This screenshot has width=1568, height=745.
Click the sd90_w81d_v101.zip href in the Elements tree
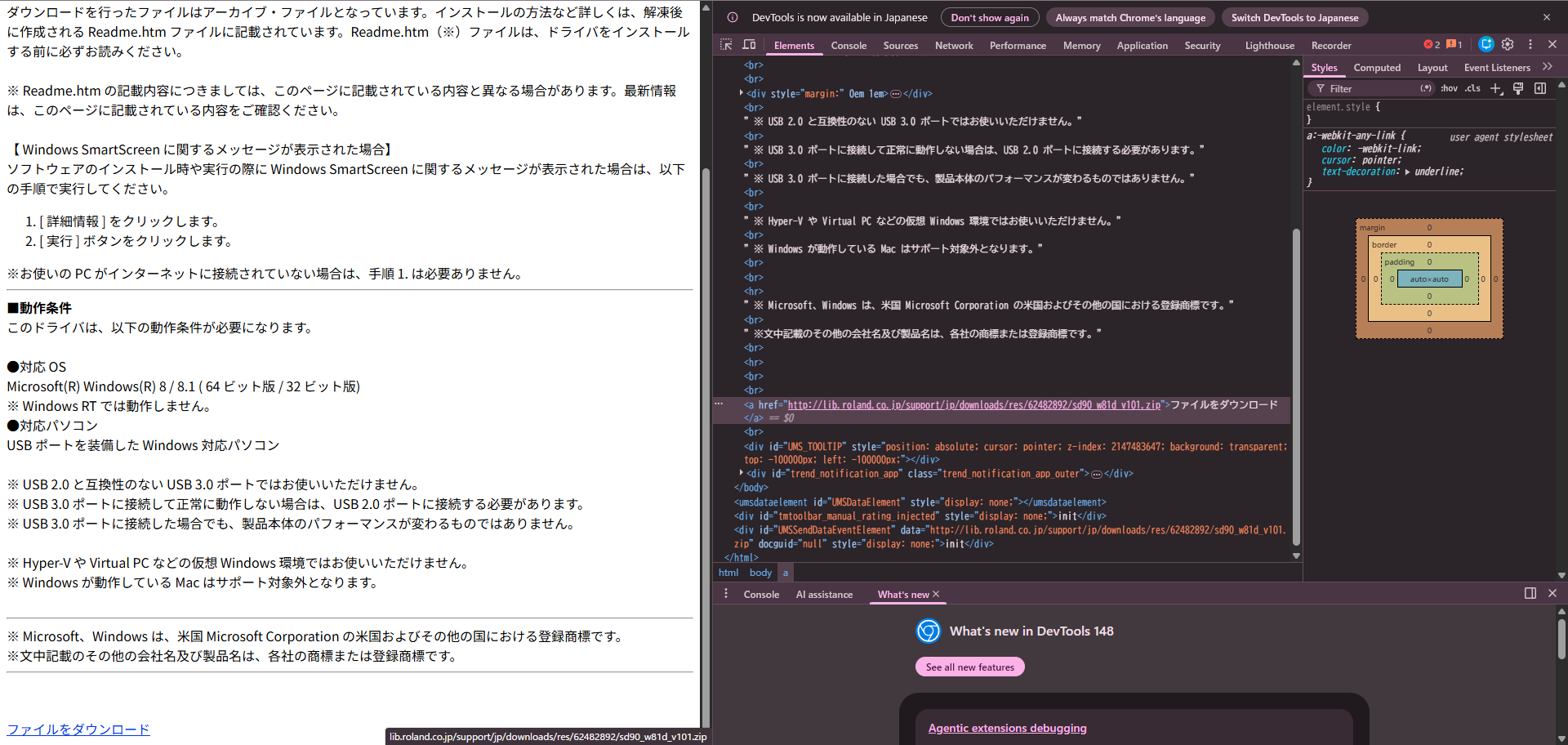974,404
